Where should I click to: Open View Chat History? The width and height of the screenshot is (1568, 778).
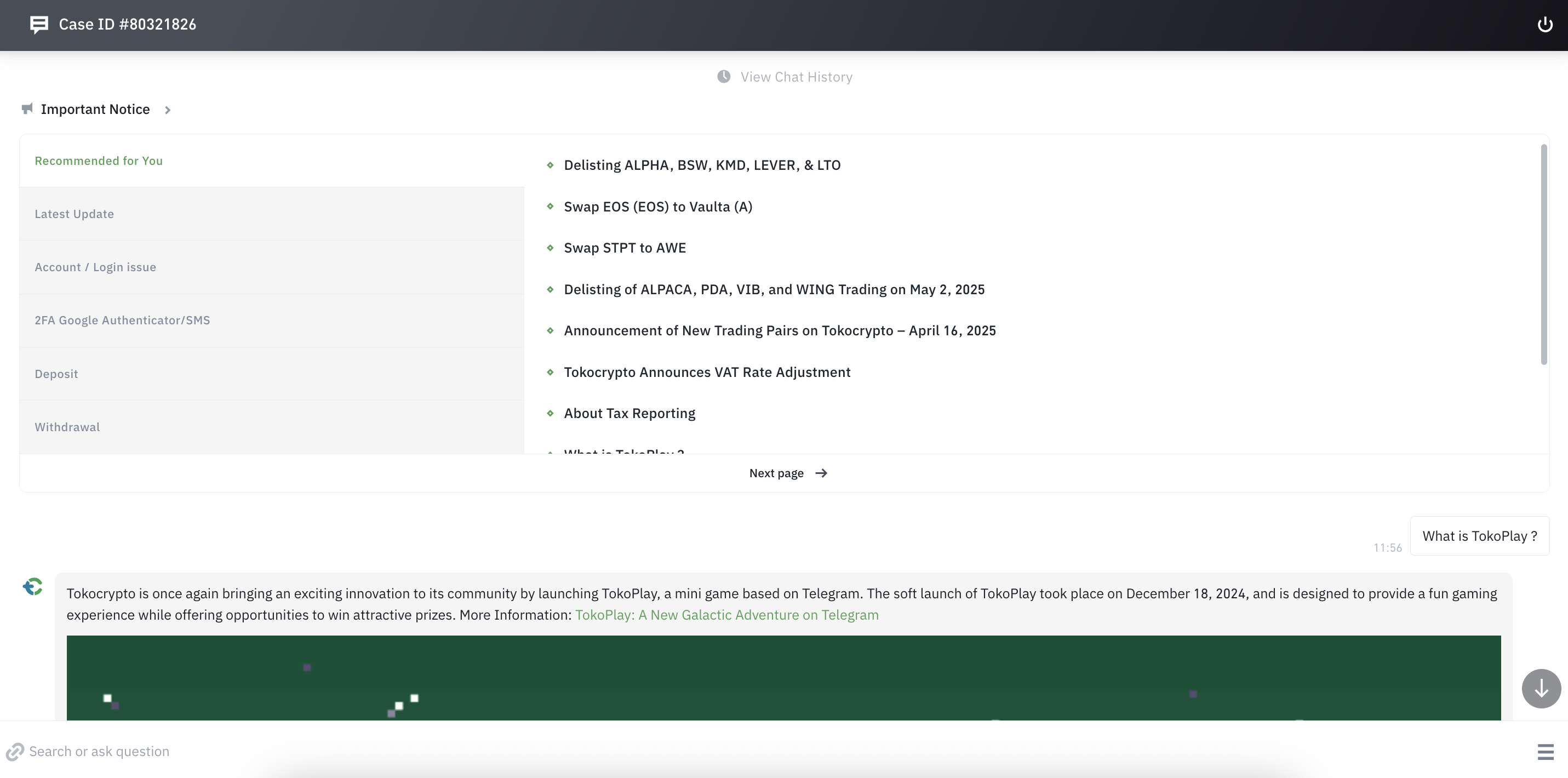[x=796, y=77]
